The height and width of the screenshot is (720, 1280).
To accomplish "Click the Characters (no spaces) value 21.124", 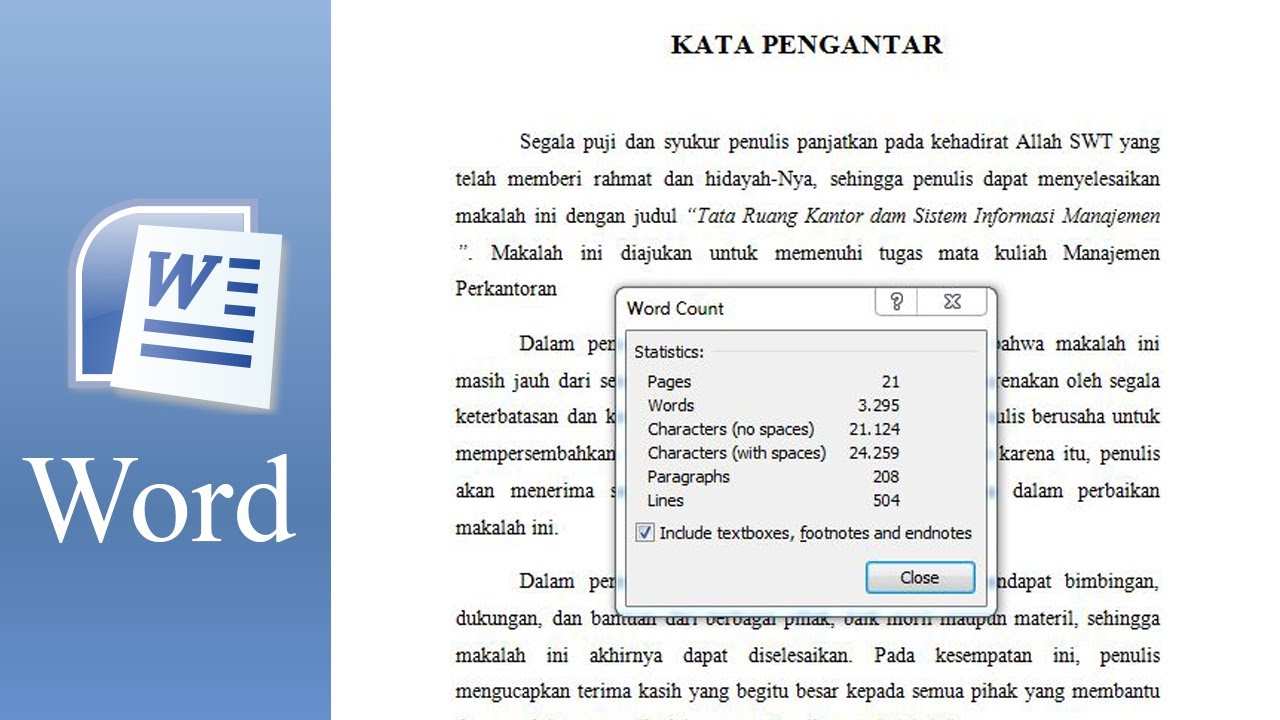I will [875, 429].
